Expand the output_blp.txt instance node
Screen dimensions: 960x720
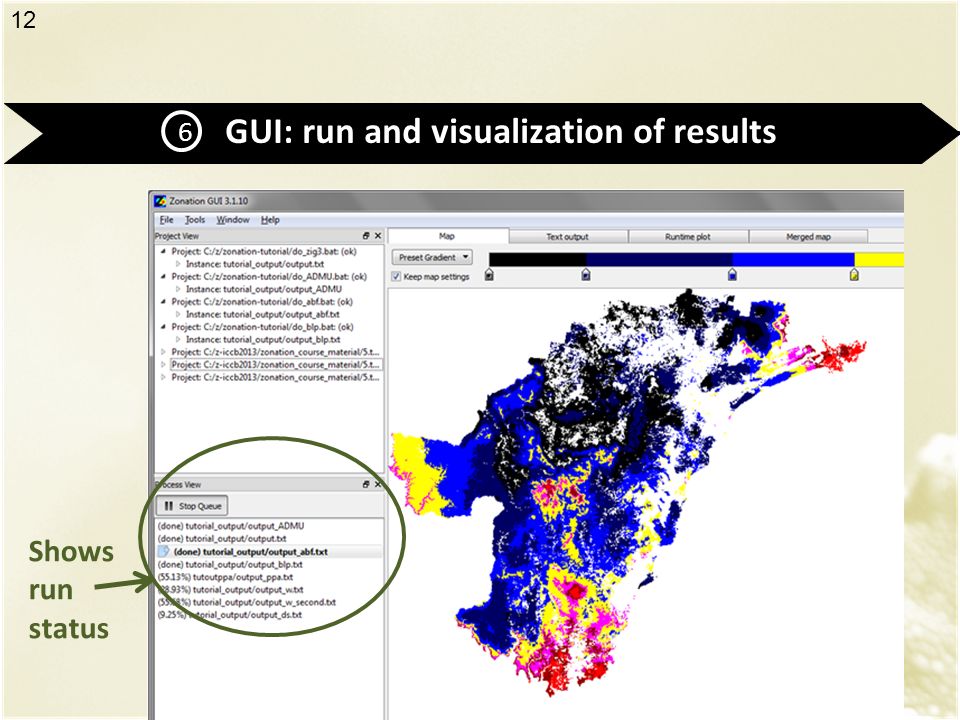pyautogui.click(x=178, y=340)
